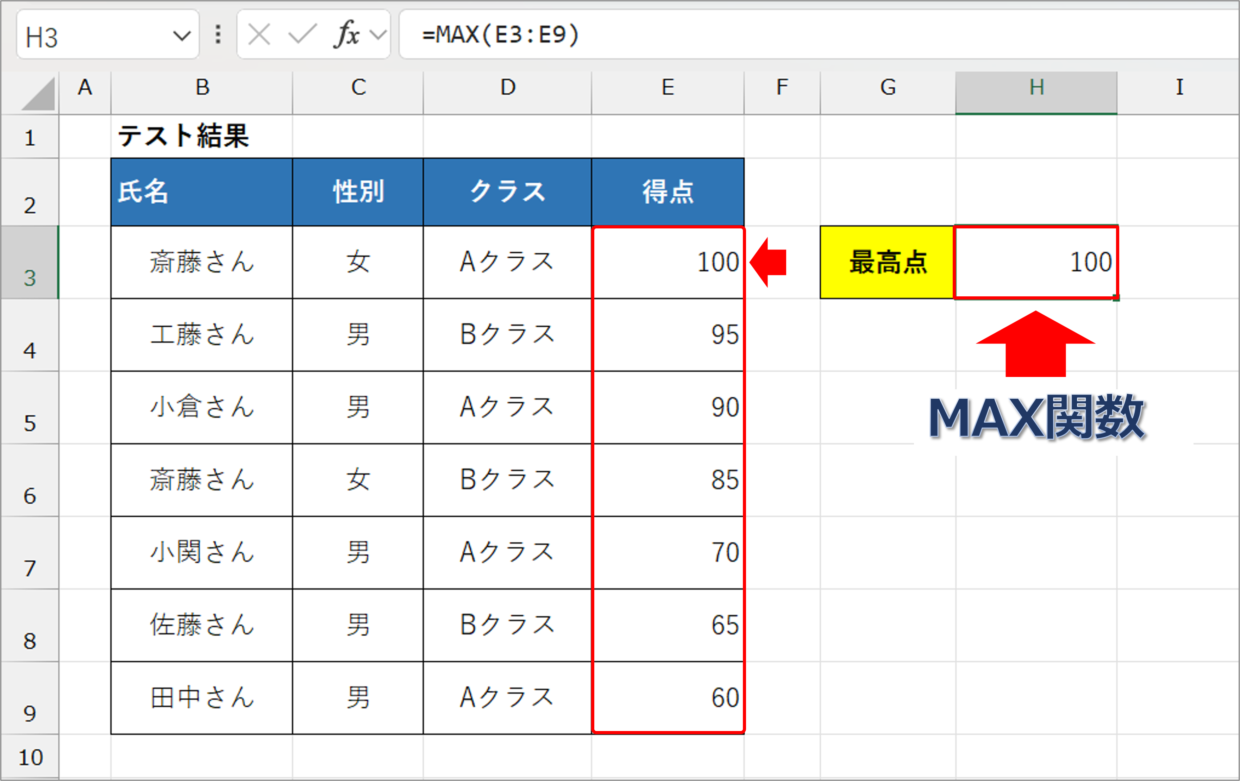Click the 女 gender cell in row 3
1240x781 pixels.
[x=358, y=263]
